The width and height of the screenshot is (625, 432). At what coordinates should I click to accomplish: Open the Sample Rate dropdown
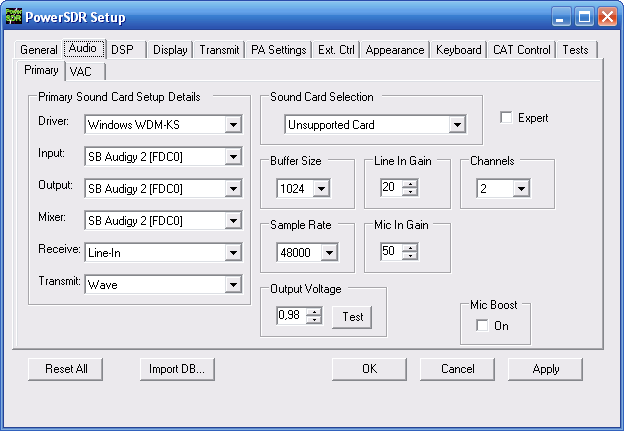(321, 252)
